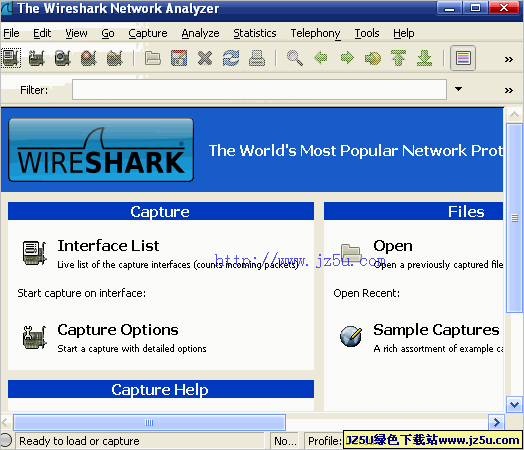
Task: Go to specific packet number icon
Action: click(x=373, y=58)
